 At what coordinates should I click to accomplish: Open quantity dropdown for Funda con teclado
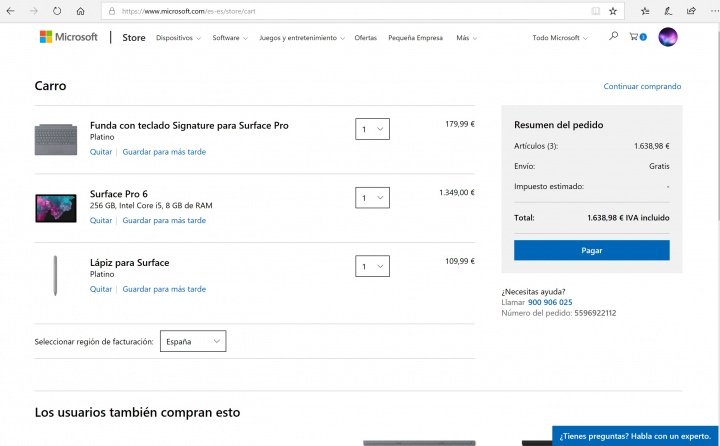[372, 130]
